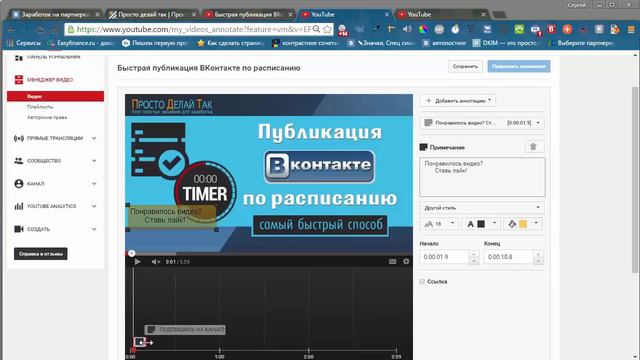This screenshot has width=640, height=360.
Task: Click the Создать camera icon
Action: coord(19,229)
